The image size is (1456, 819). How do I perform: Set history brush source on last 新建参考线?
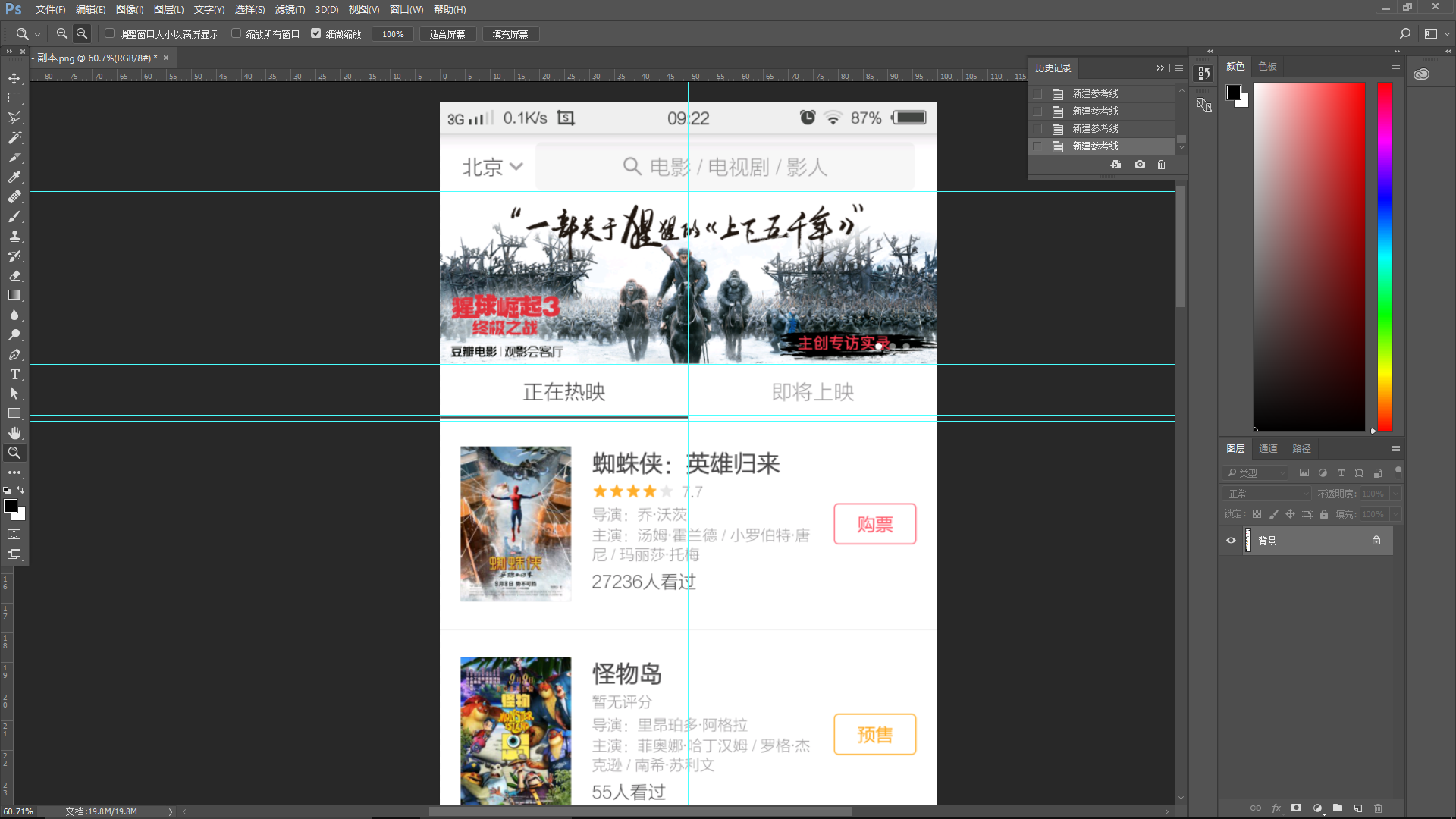pyautogui.click(x=1037, y=146)
